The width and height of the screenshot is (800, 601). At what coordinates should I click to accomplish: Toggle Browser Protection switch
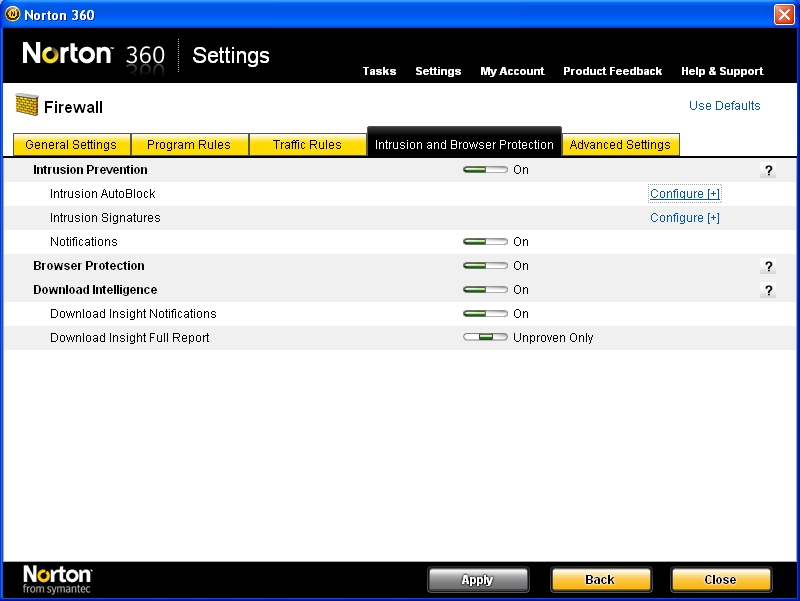pos(485,266)
